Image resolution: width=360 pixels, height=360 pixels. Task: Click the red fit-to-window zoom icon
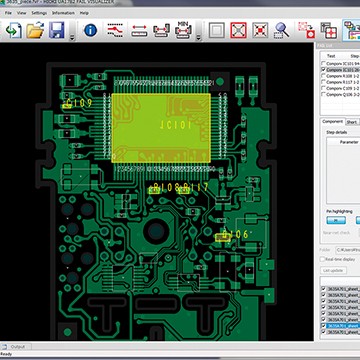[238, 30]
